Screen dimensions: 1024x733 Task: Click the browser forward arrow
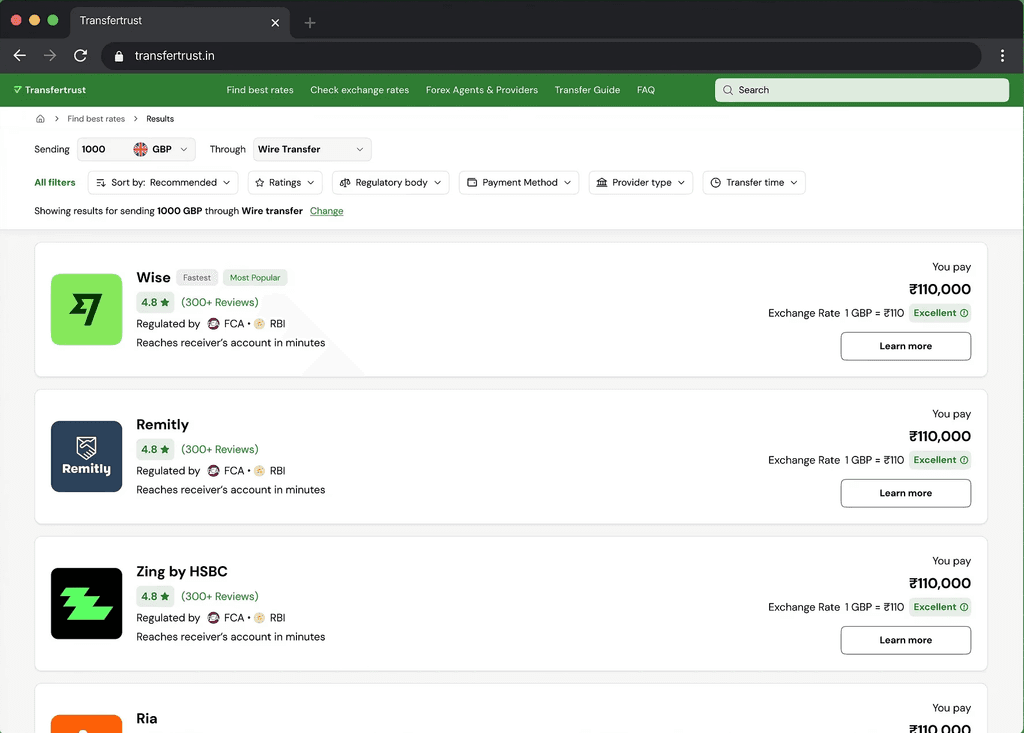pyautogui.click(x=50, y=56)
